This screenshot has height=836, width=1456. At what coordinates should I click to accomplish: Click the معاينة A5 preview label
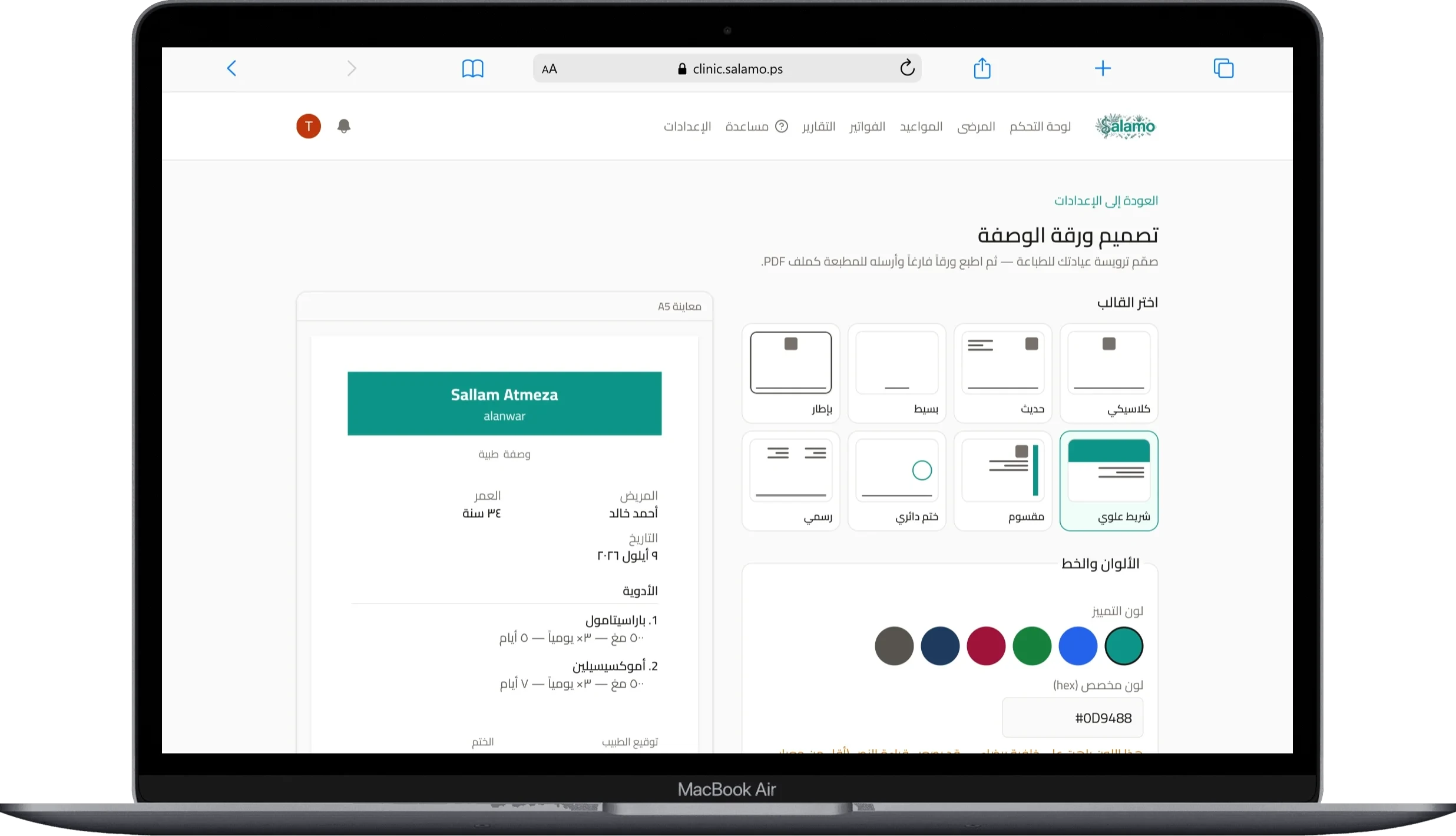pos(680,307)
